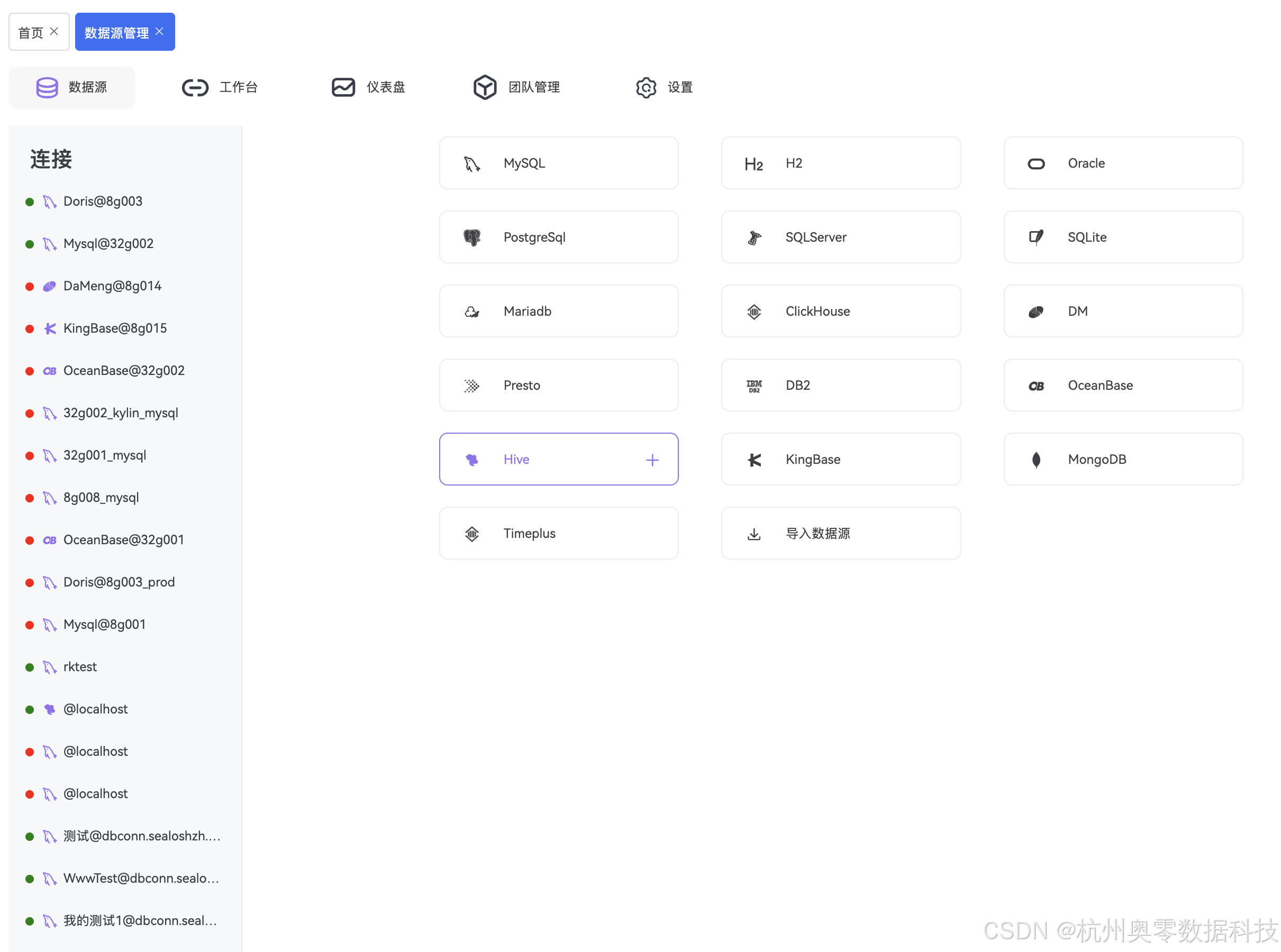Click the SQLServer logo icon
Screen dimensions: 1281x952
754,237
